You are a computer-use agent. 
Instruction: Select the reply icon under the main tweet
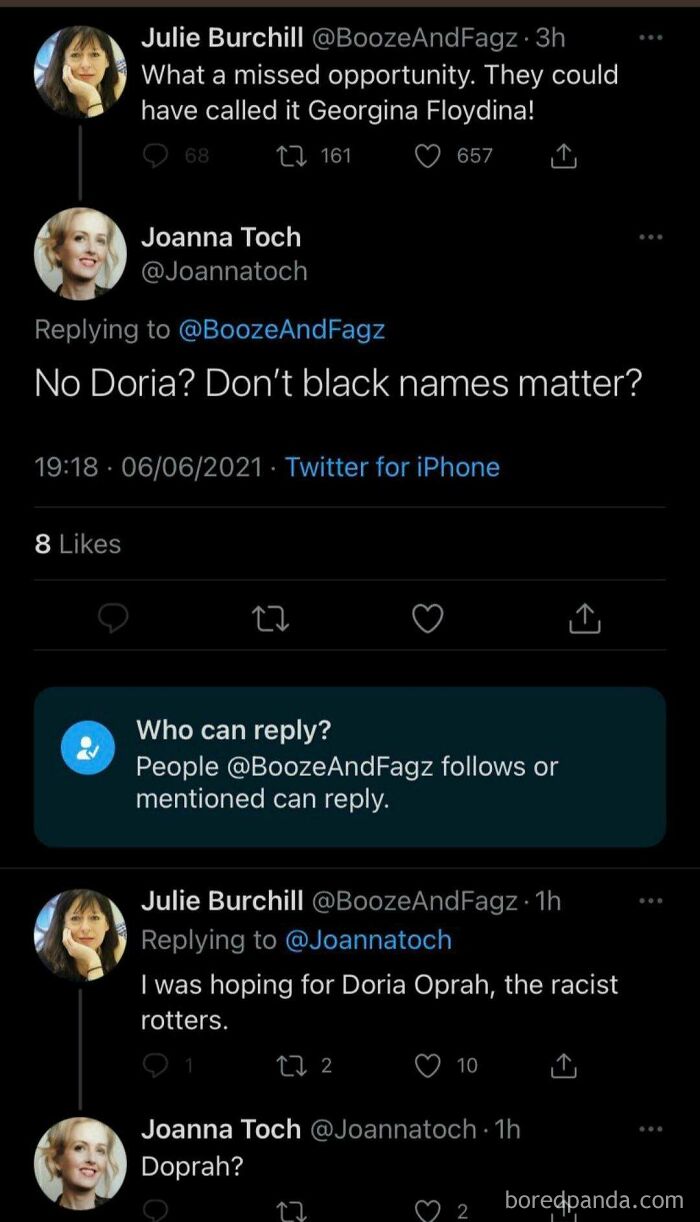point(113,618)
